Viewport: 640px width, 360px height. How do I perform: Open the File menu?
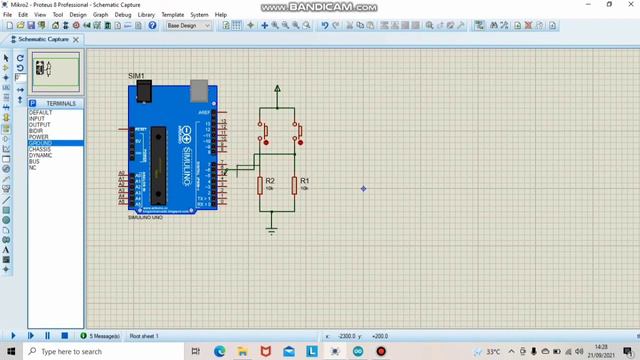point(7,15)
